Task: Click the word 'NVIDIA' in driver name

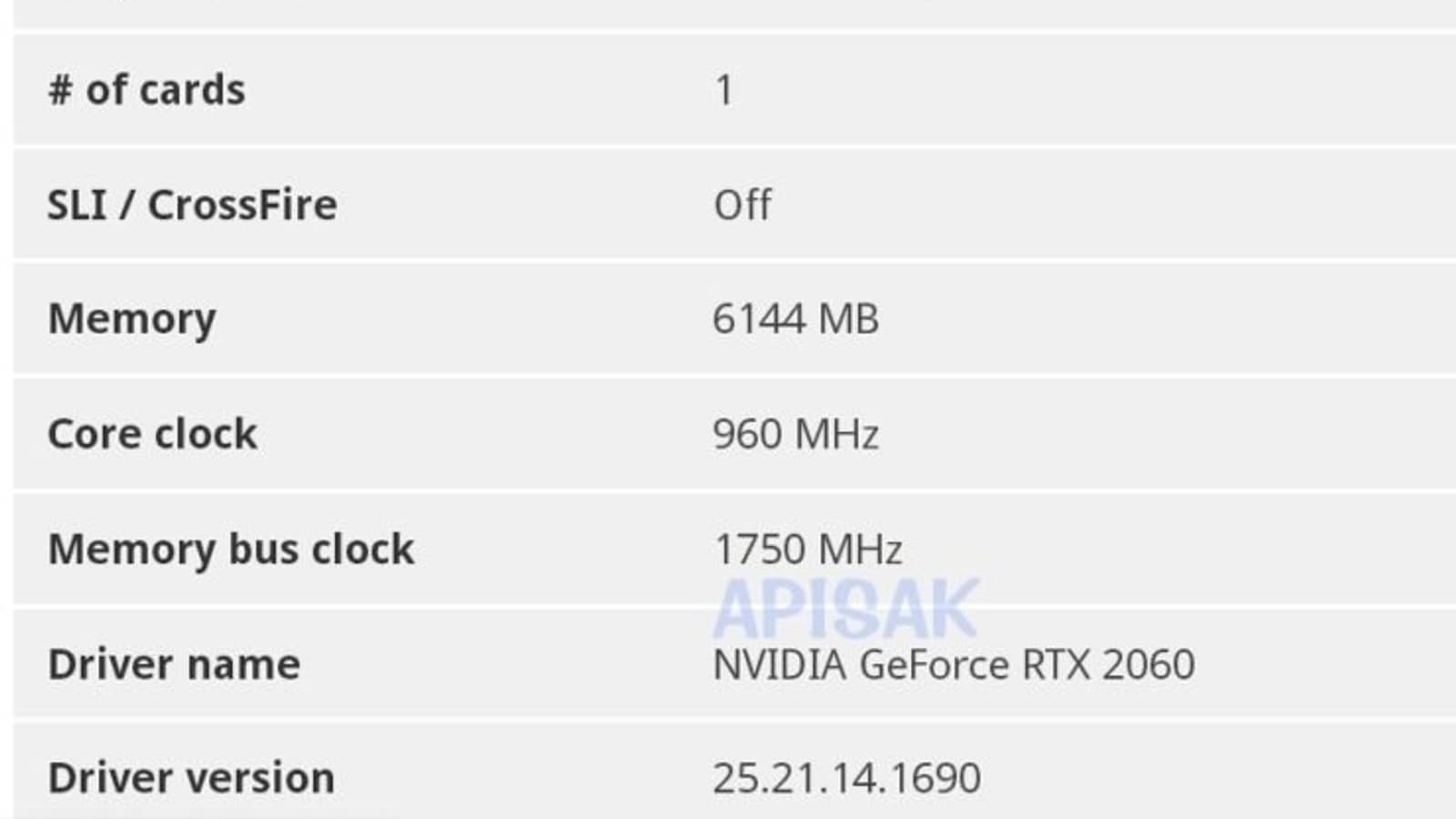Action: coord(780,664)
